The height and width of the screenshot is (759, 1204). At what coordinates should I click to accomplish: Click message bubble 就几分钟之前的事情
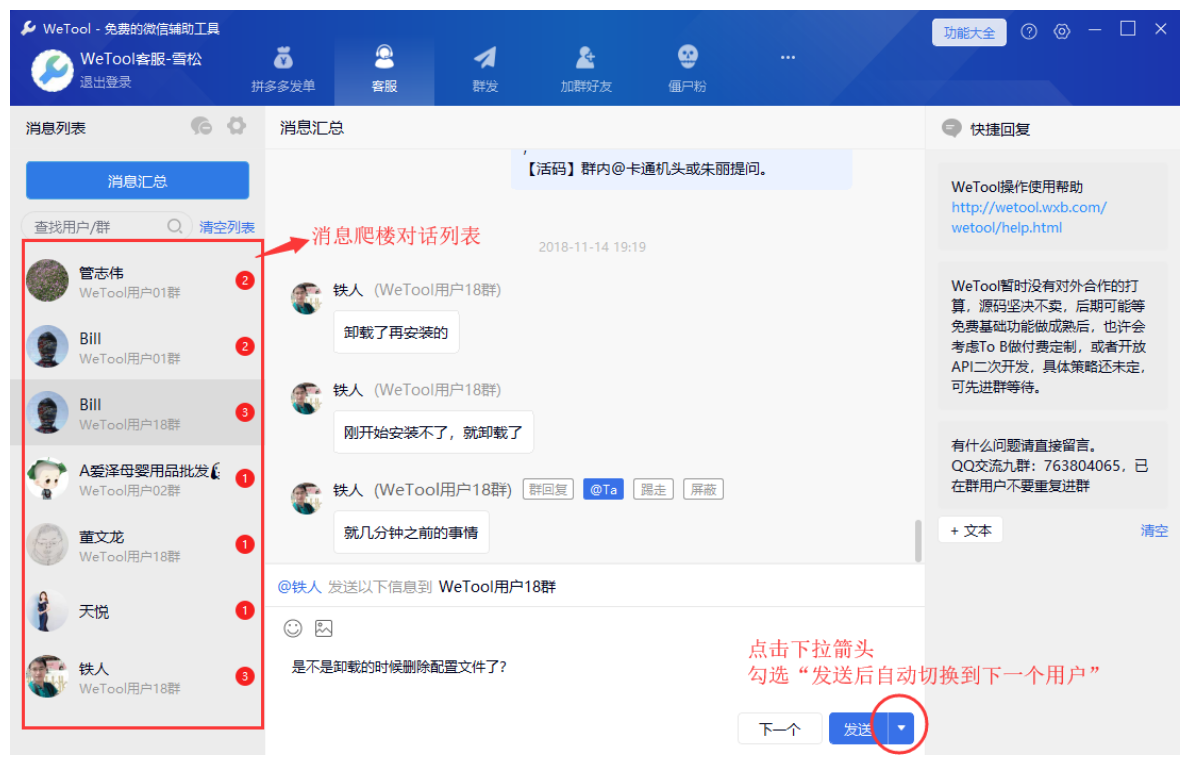tap(411, 532)
